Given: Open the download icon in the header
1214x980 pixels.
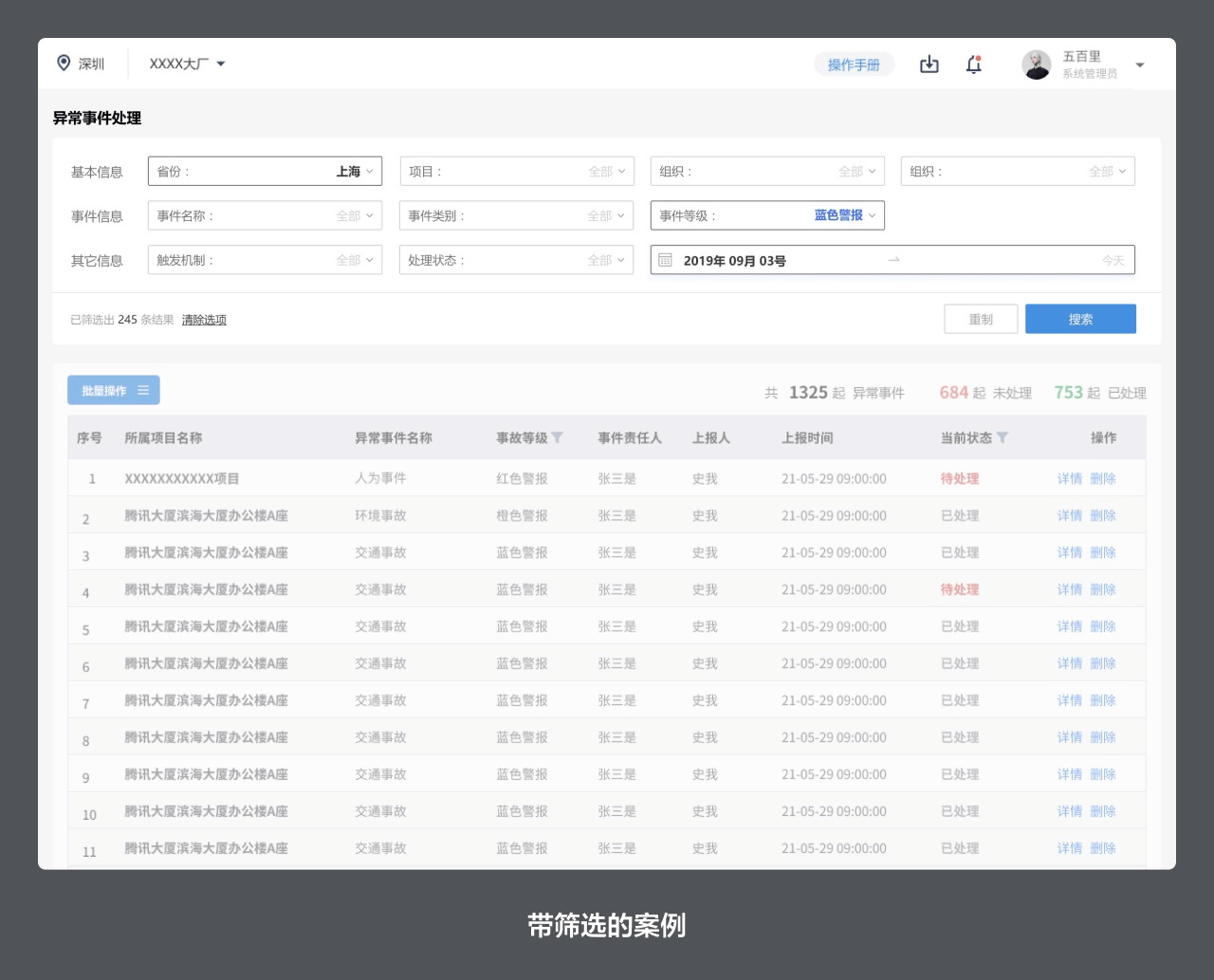Looking at the screenshot, I should 929,65.
